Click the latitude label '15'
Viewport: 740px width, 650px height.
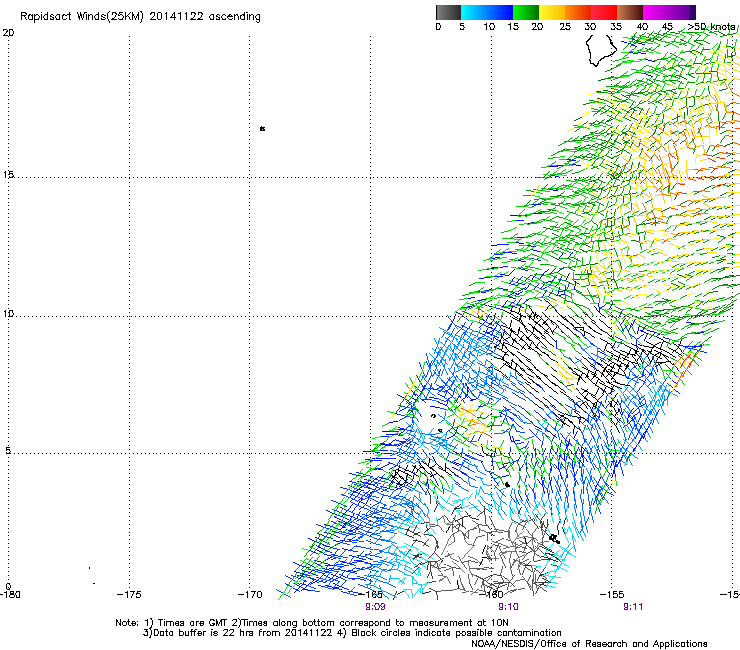(x=8, y=175)
